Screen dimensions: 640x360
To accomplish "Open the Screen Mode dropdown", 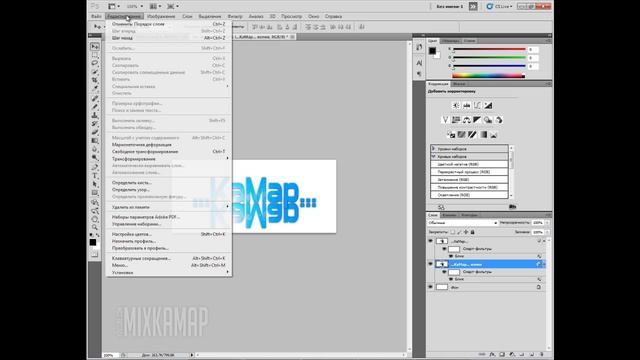I will click(173, 6).
